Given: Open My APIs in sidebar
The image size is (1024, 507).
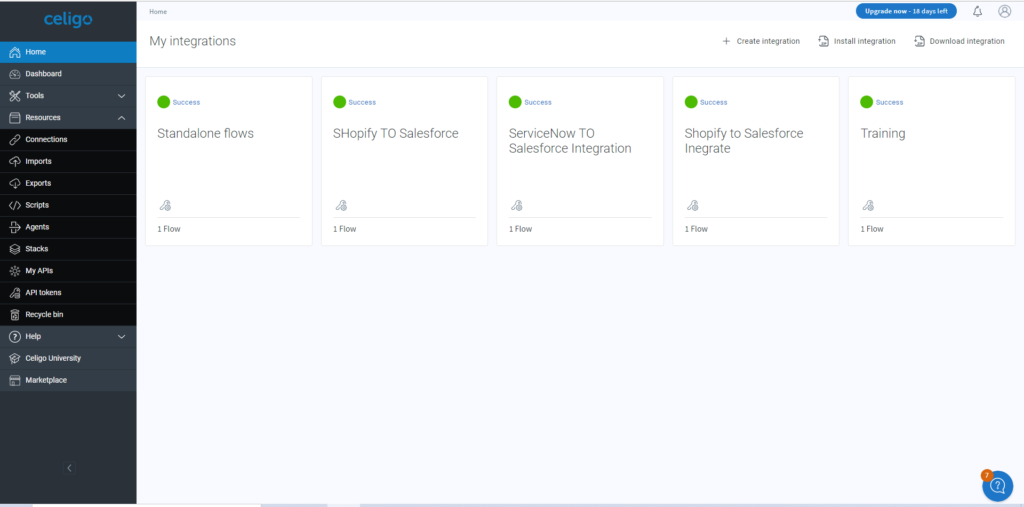Looking at the screenshot, I should 68,271.
